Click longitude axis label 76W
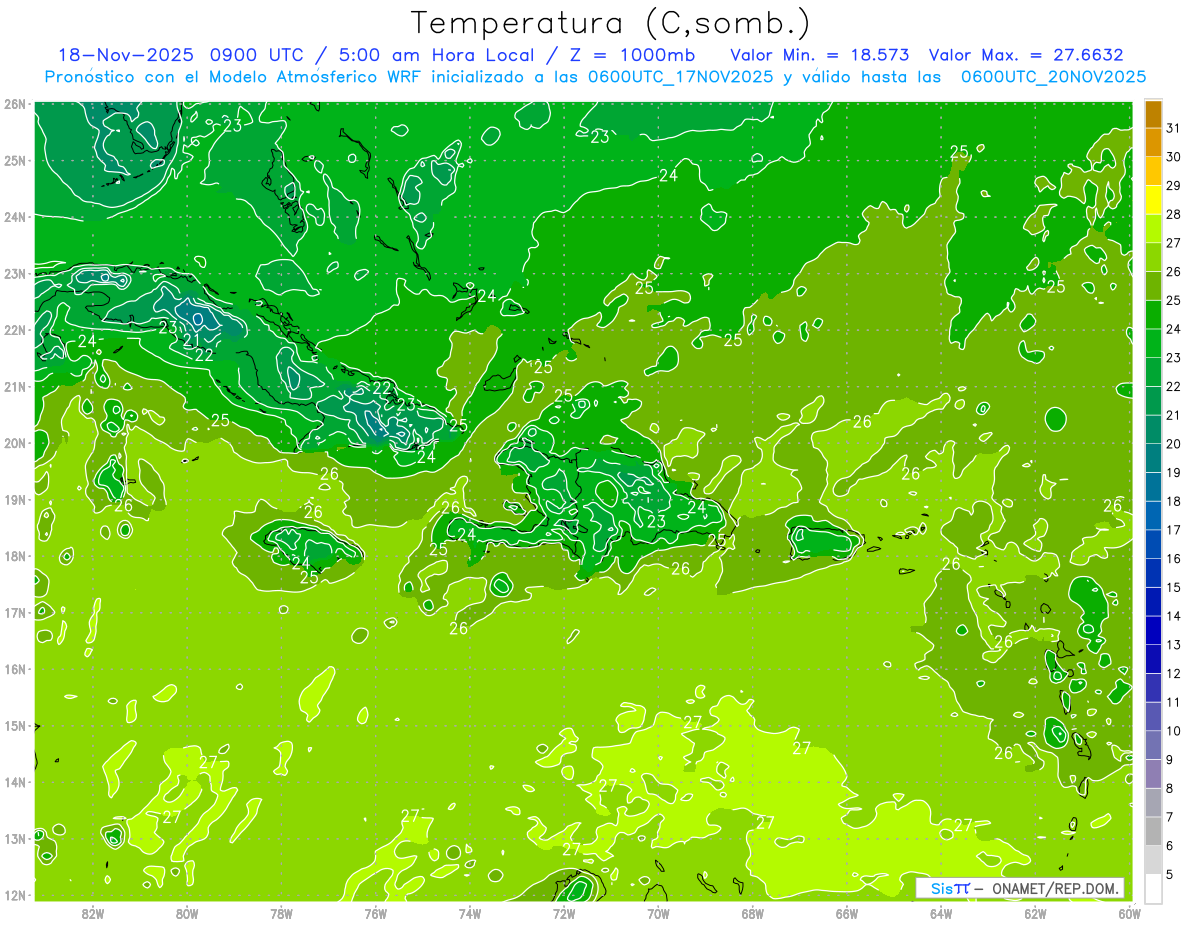This screenshot has height=927, width=1200. pyautogui.click(x=376, y=913)
